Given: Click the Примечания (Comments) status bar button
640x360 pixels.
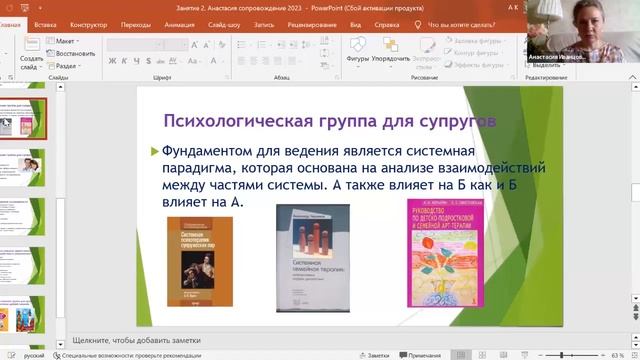Looking at the screenshot, I should point(420,356).
